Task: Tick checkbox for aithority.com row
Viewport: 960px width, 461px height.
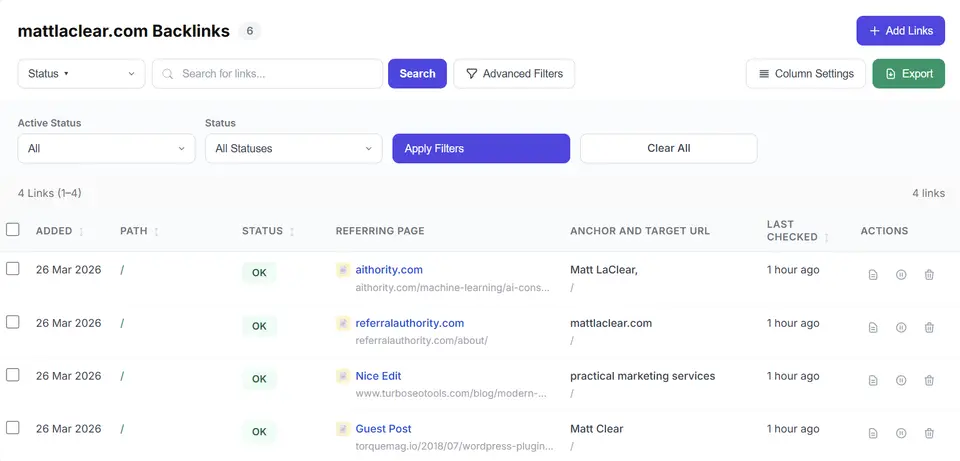Action: click(x=13, y=269)
